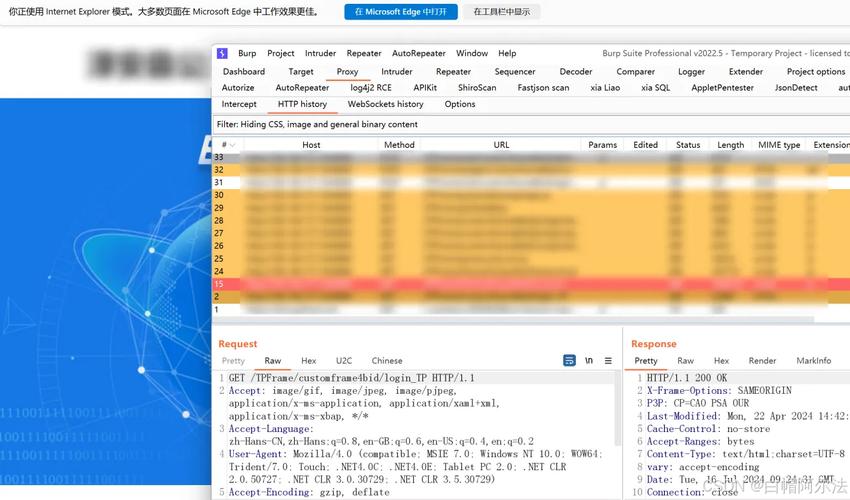Viewport: 850px width, 500px height.
Task: Select history row number 1
Action: click(531, 310)
